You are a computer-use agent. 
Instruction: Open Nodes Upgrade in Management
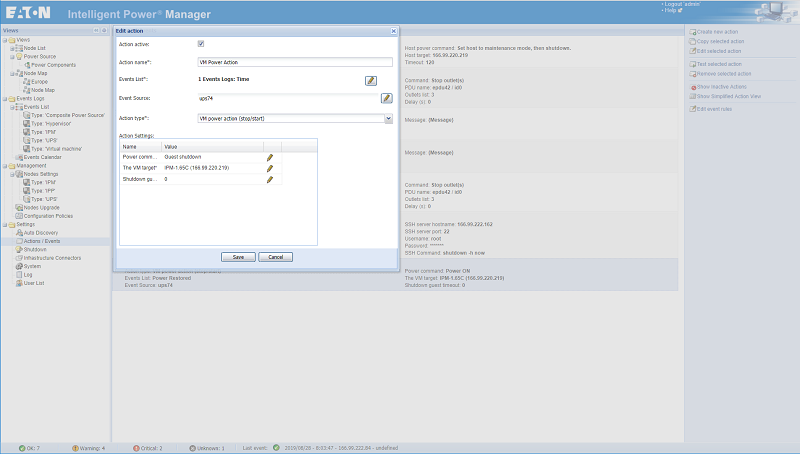click(41, 208)
